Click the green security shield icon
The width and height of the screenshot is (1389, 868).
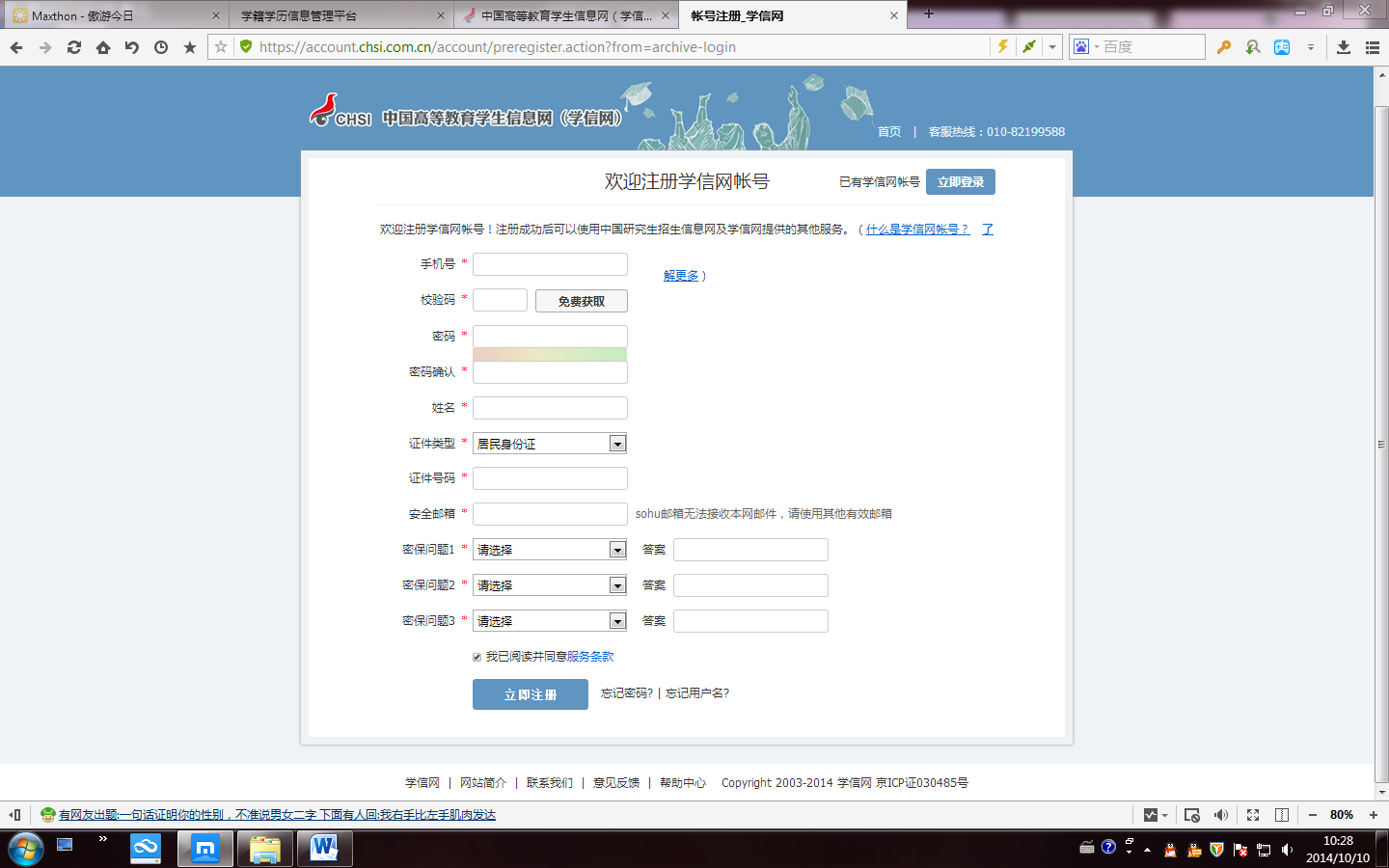coord(245,46)
